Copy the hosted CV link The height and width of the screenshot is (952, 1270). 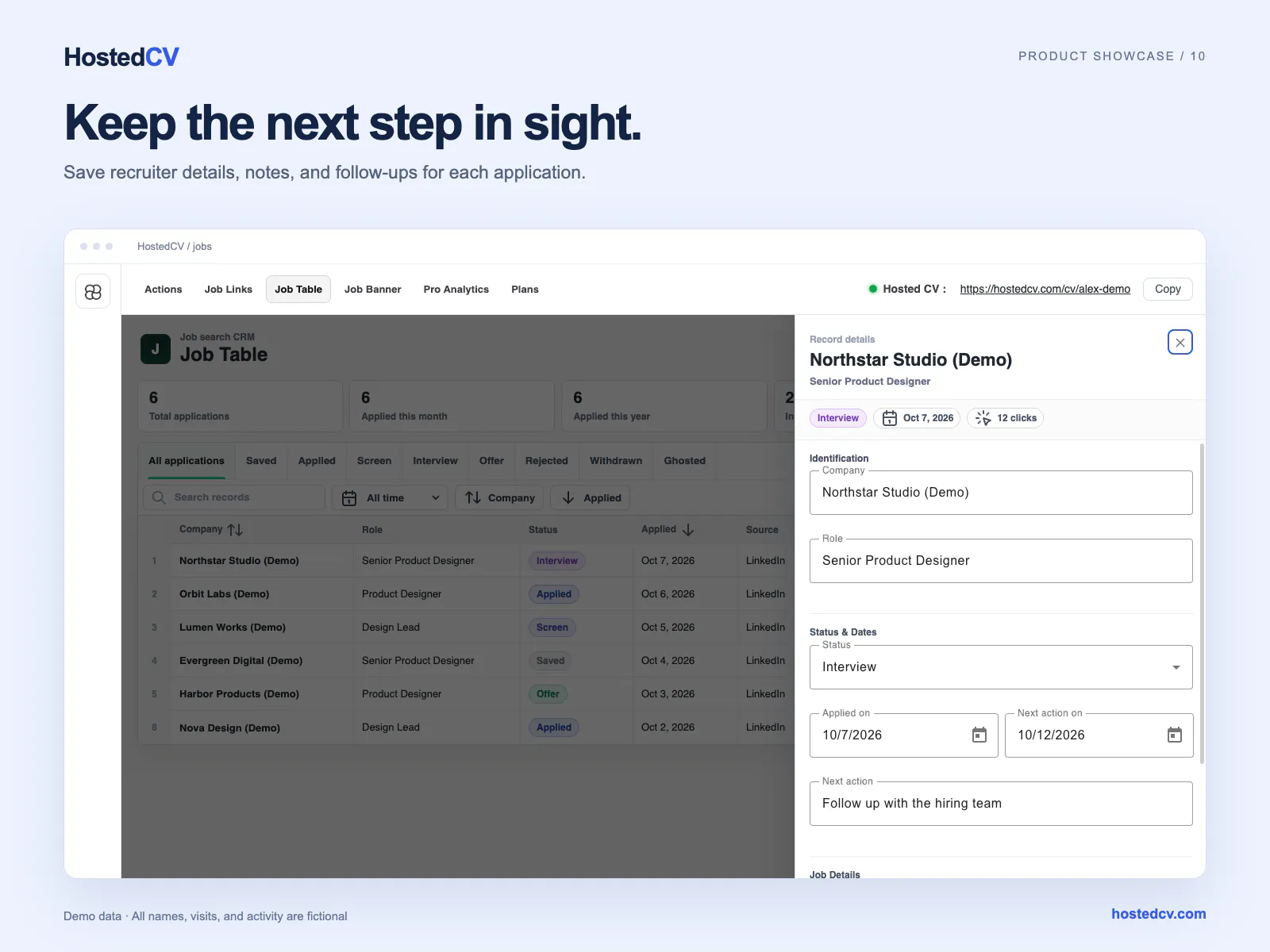coord(1168,289)
